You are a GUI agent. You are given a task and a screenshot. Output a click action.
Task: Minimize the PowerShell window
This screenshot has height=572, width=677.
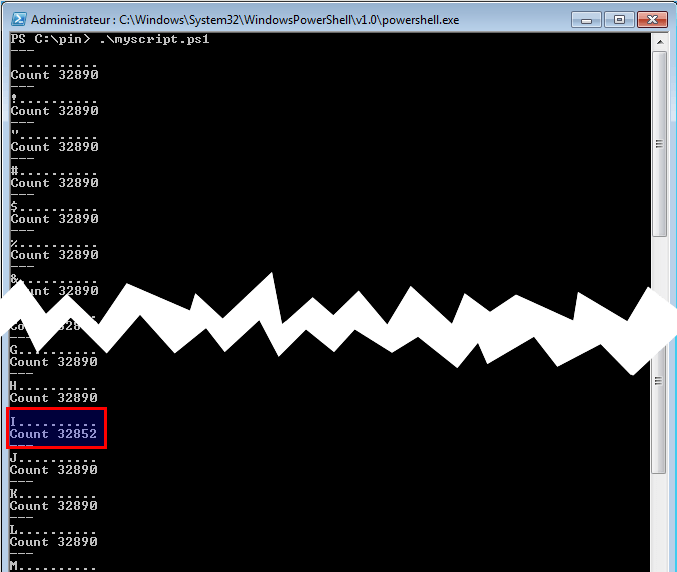click(x=588, y=19)
